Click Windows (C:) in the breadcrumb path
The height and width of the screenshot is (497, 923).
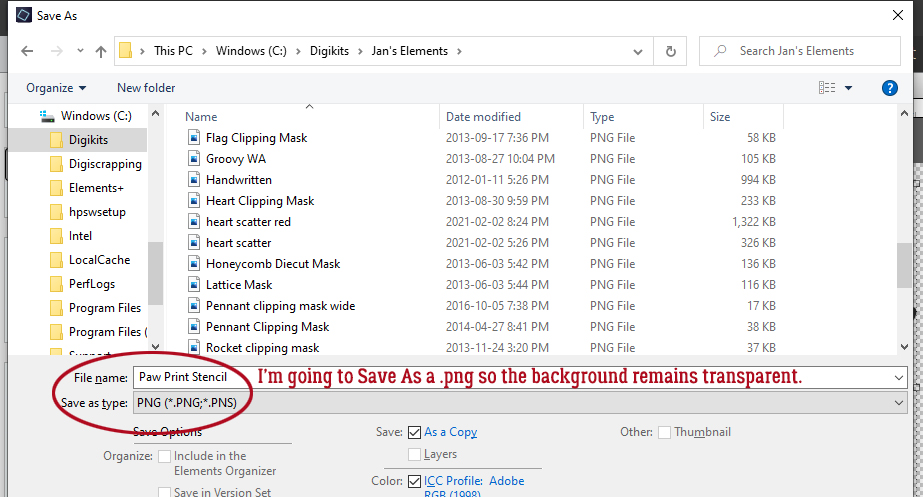tap(251, 51)
